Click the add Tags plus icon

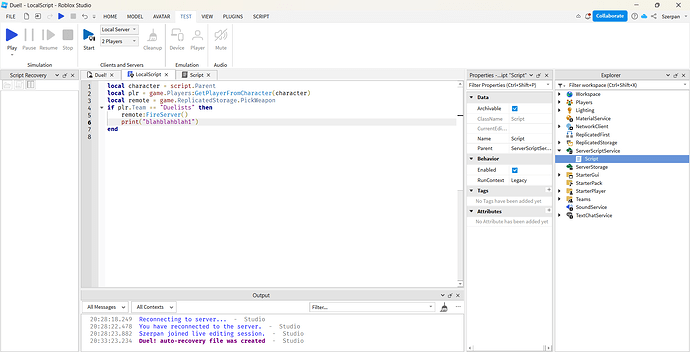tap(548, 190)
